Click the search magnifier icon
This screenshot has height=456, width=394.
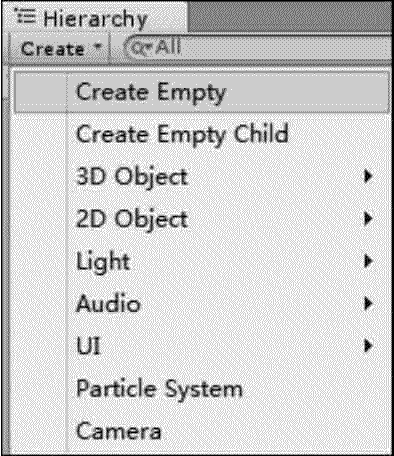point(139,49)
